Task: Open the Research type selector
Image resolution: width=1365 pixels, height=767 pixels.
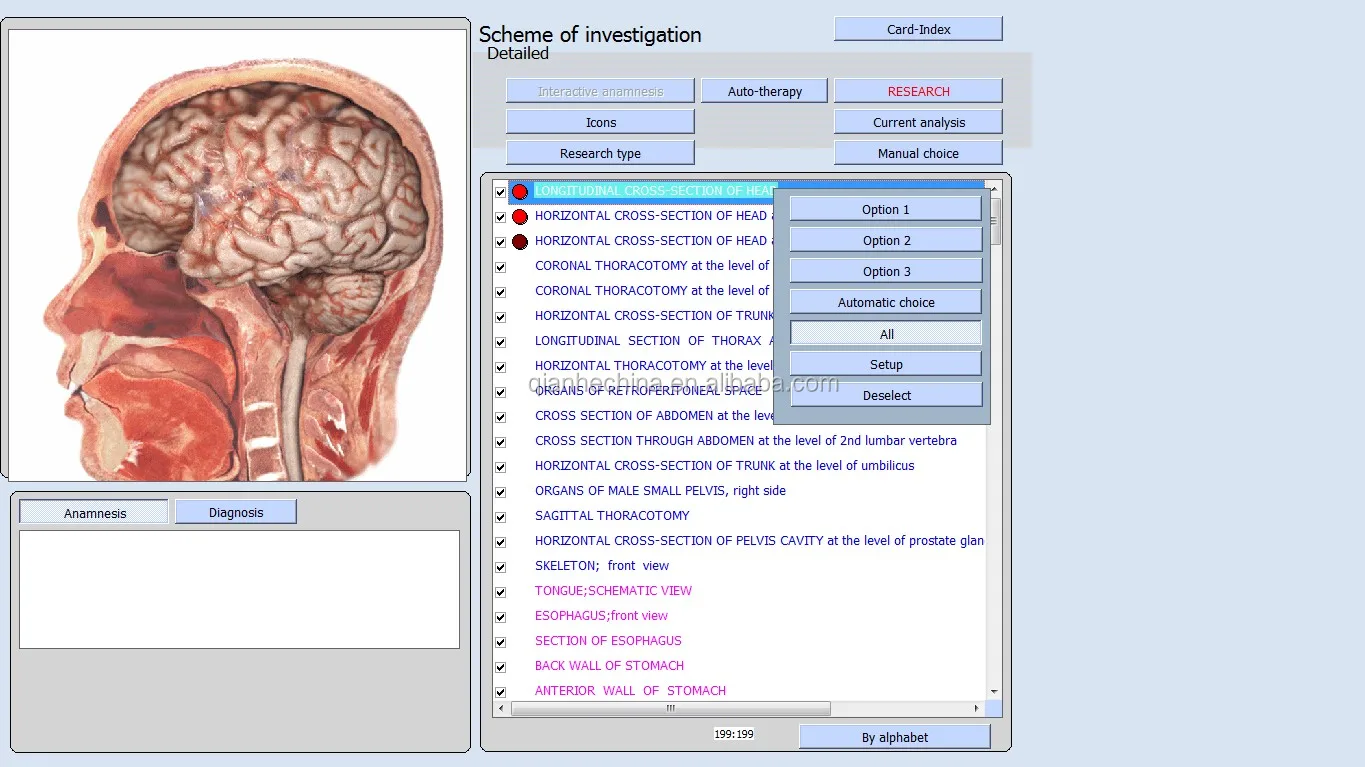Action: (600, 153)
